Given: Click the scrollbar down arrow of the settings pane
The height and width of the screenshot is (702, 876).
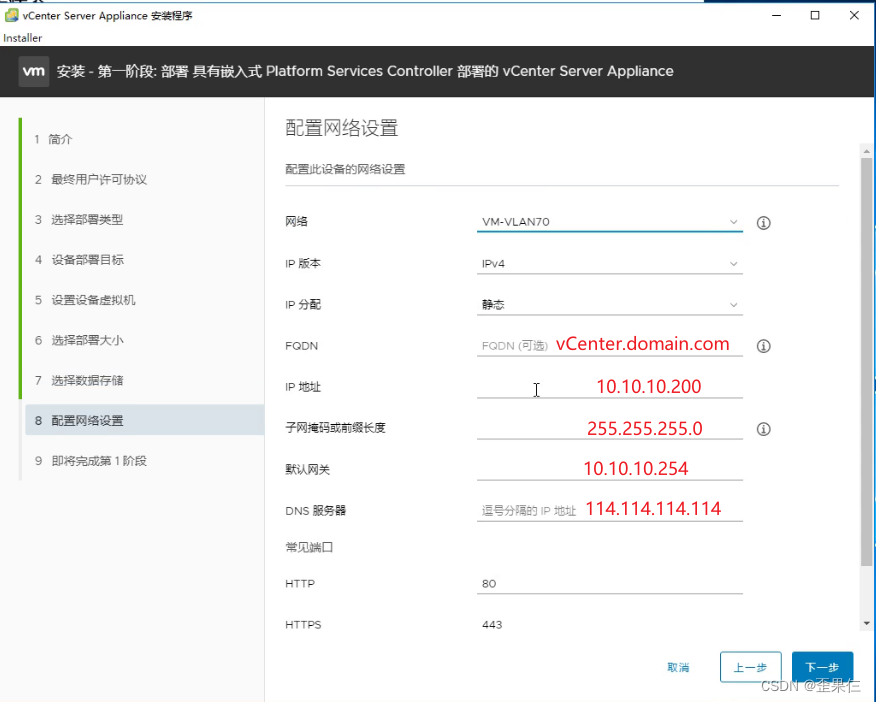Looking at the screenshot, I should pos(867,623).
